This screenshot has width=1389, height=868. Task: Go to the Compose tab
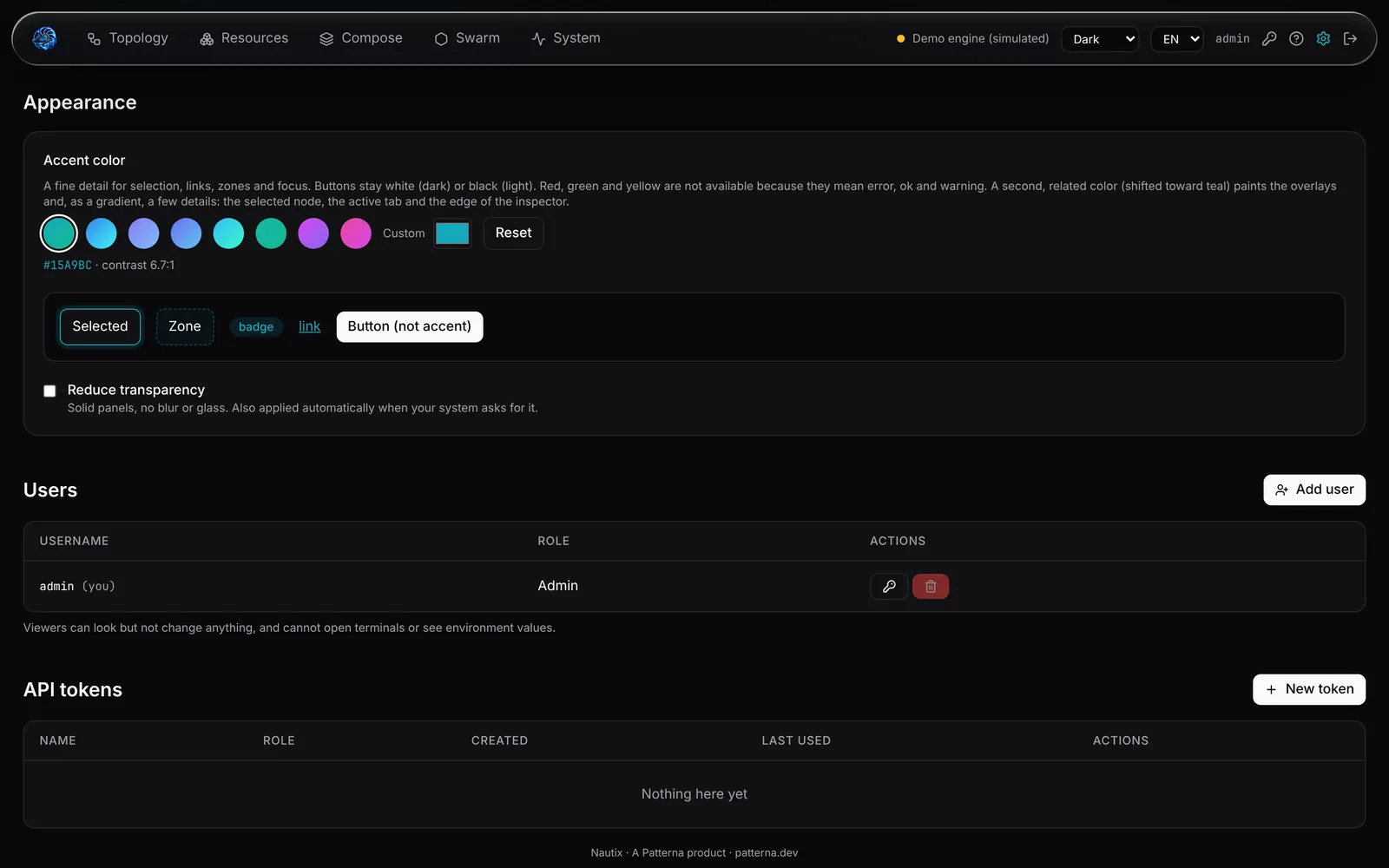point(361,38)
